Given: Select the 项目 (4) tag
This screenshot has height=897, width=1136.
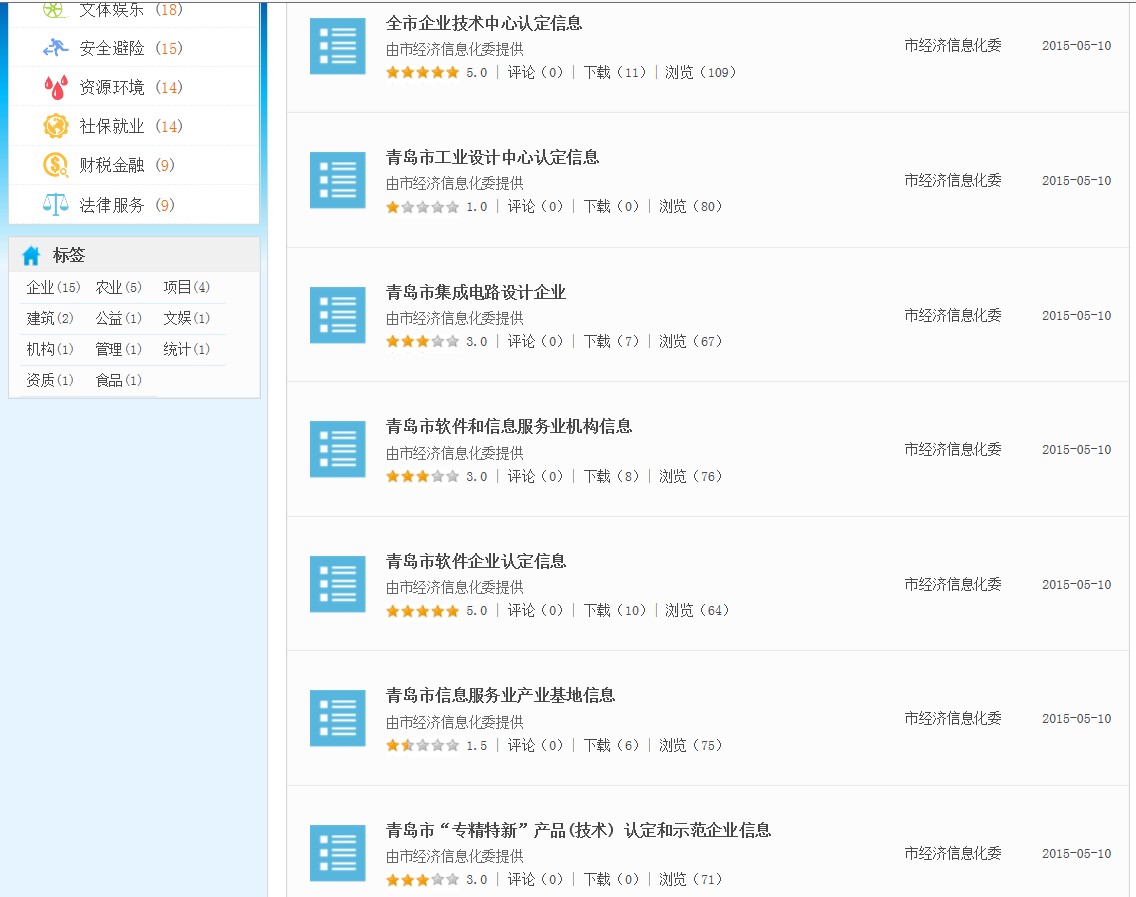Looking at the screenshot, I should click(186, 288).
